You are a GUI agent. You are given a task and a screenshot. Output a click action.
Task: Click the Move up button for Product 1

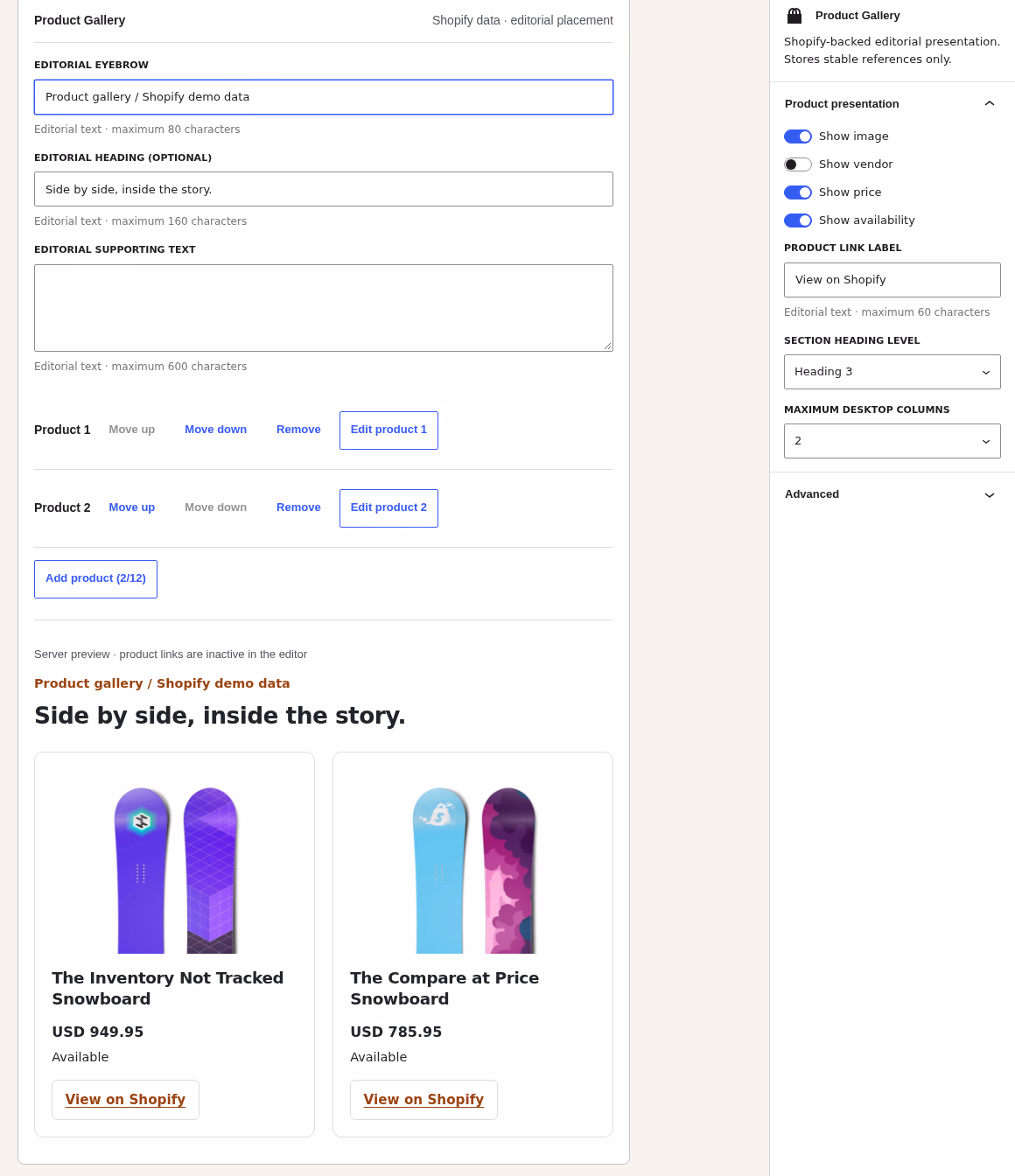click(x=132, y=430)
